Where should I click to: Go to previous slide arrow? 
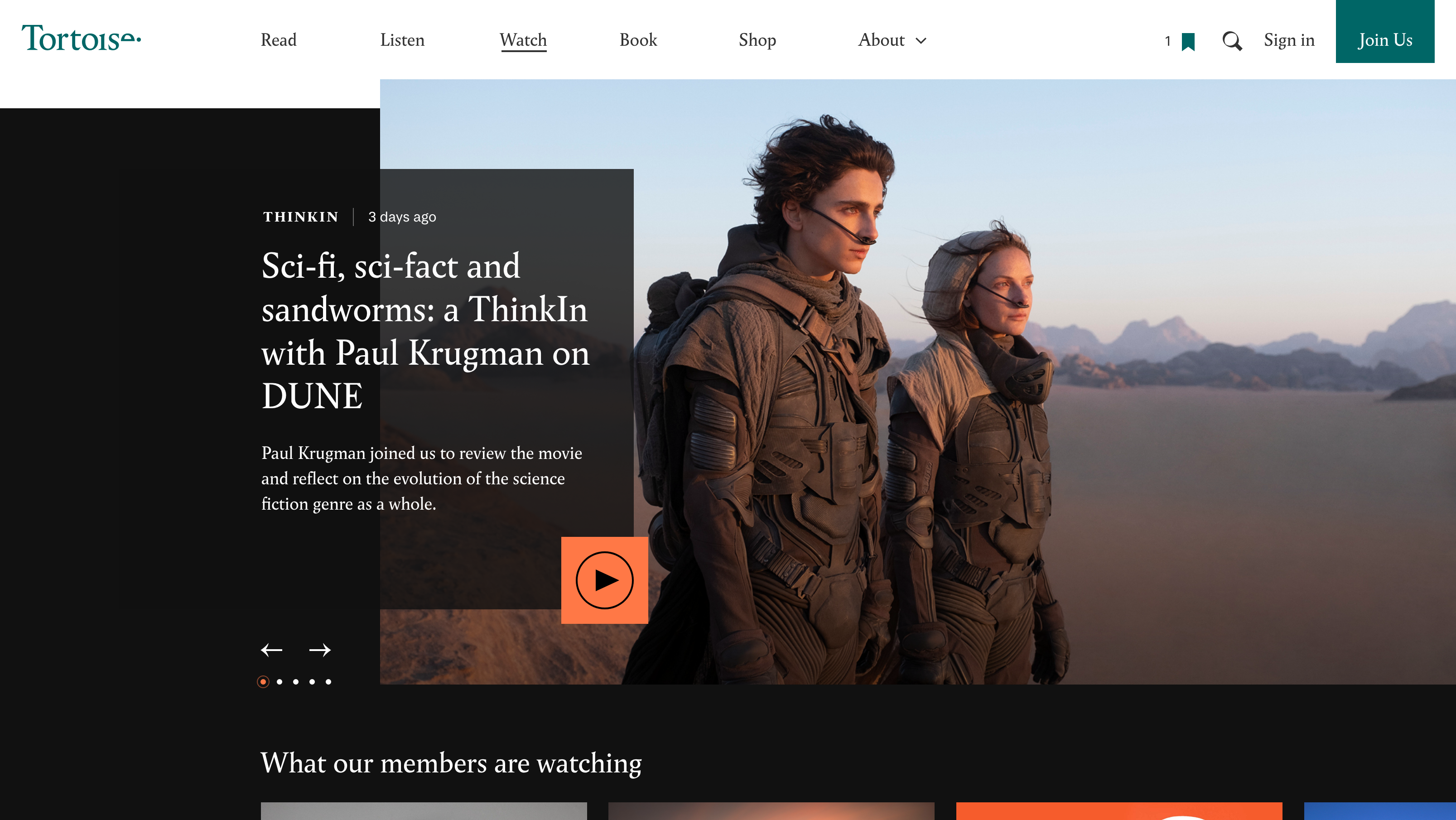point(271,650)
